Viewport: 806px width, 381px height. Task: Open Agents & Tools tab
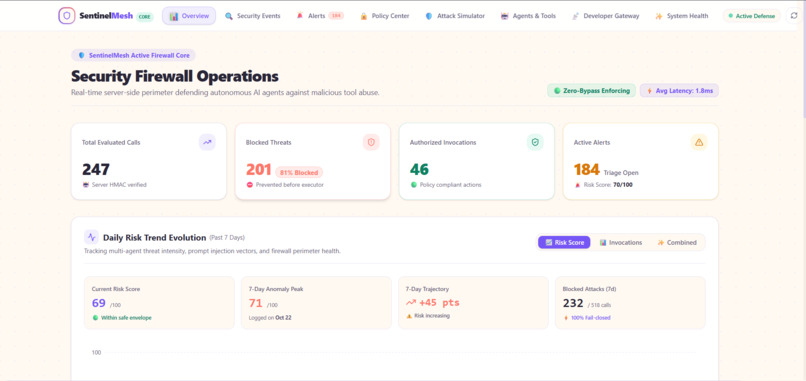pos(528,16)
